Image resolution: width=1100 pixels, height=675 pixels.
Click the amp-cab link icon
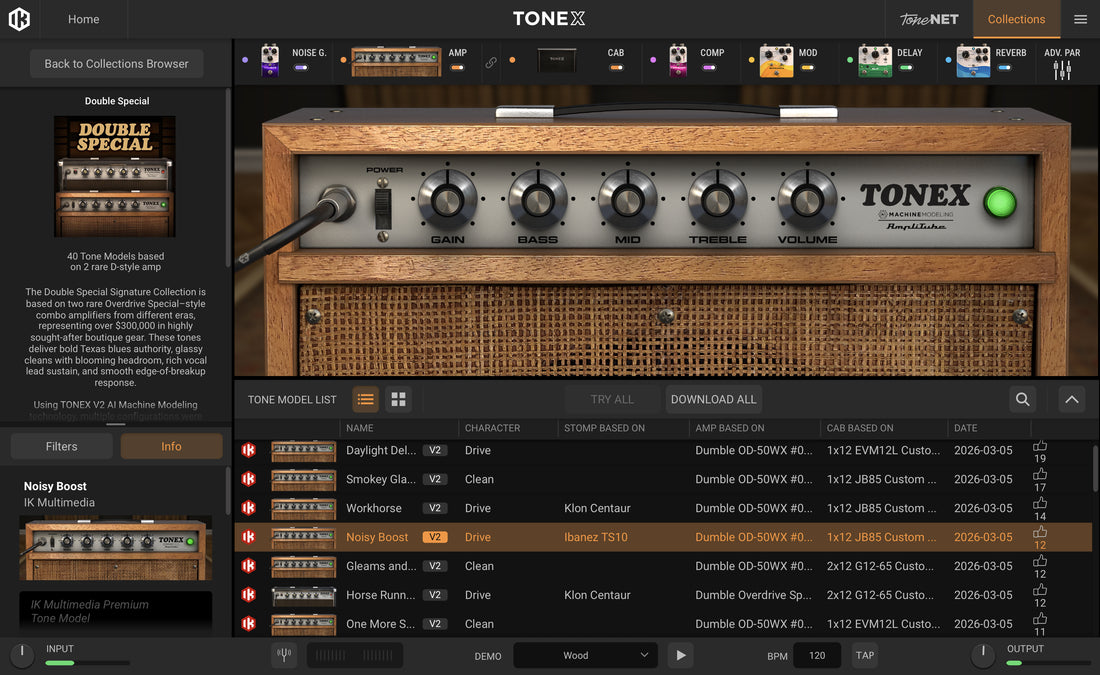[491, 62]
